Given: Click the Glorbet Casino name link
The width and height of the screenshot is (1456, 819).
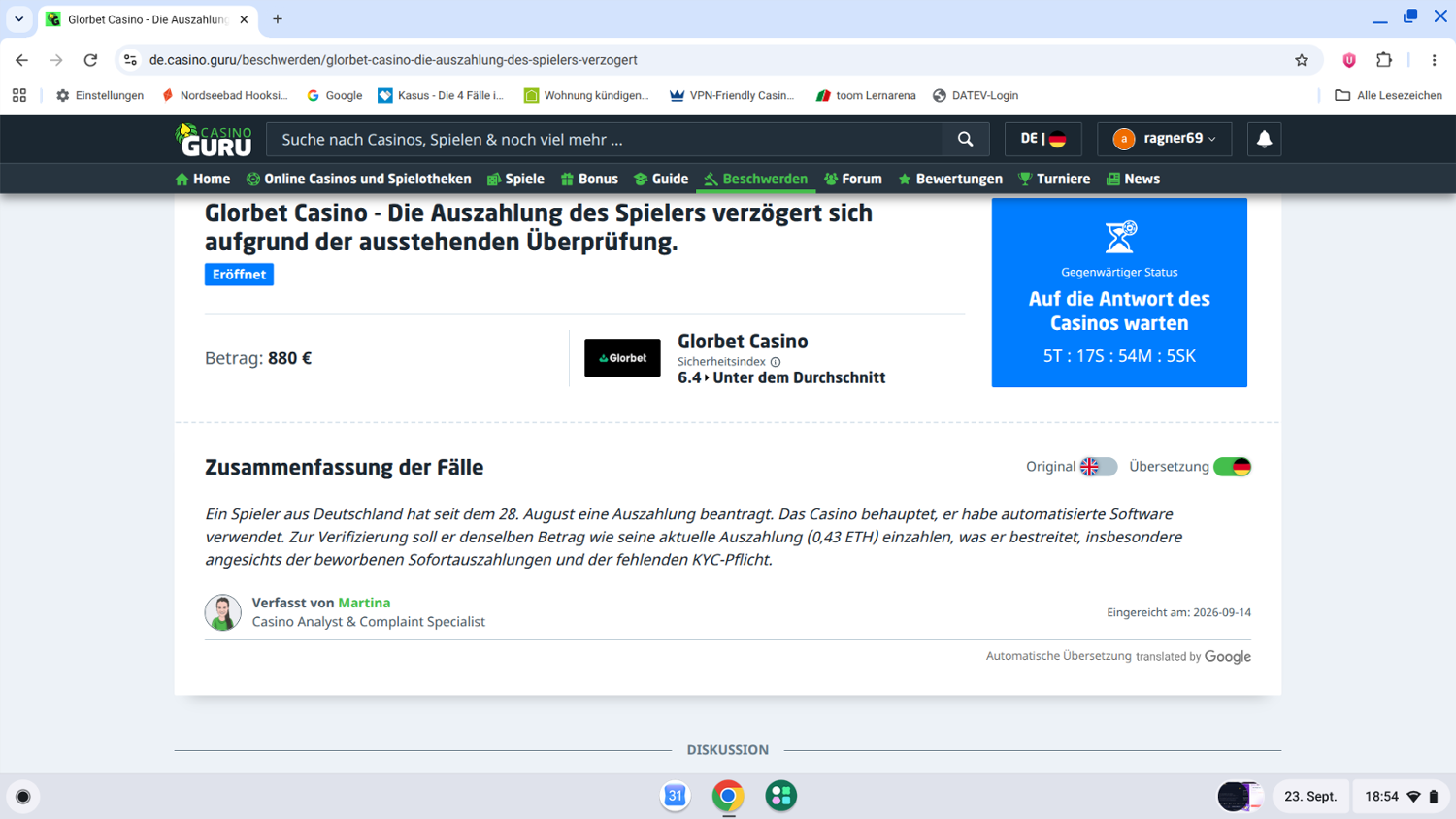Looking at the screenshot, I should pos(743,342).
